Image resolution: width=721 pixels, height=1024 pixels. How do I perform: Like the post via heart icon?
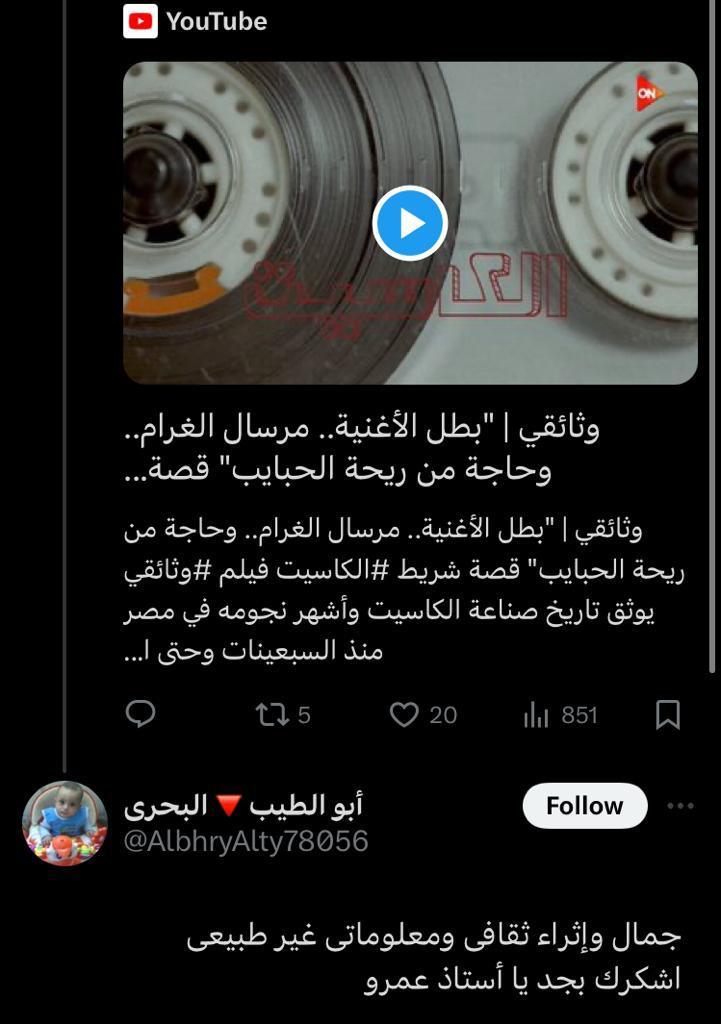point(404,714)
